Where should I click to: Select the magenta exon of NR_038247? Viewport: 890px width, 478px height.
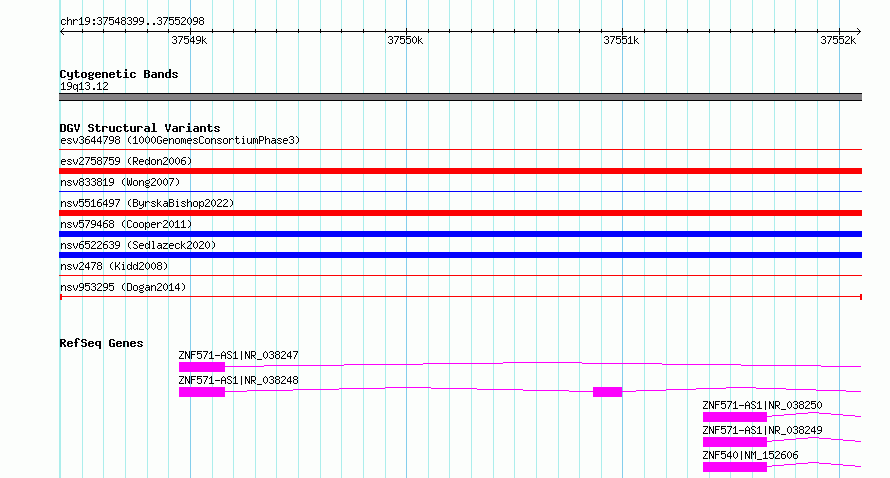tap(202, 367)
